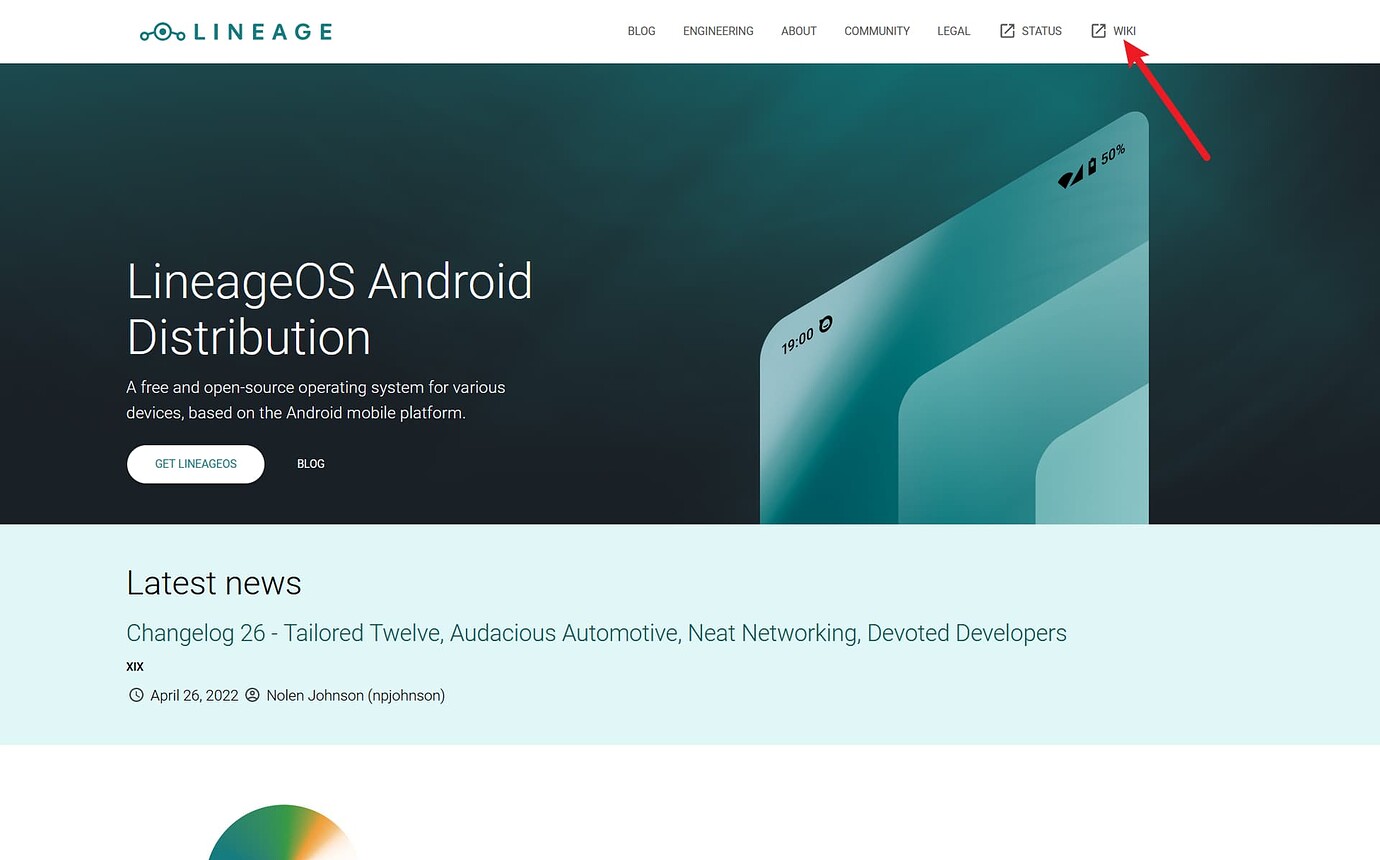Select the author avatar icon near Nolen Johnson
Screen dimensions: 1380x860
pos(252,694)
